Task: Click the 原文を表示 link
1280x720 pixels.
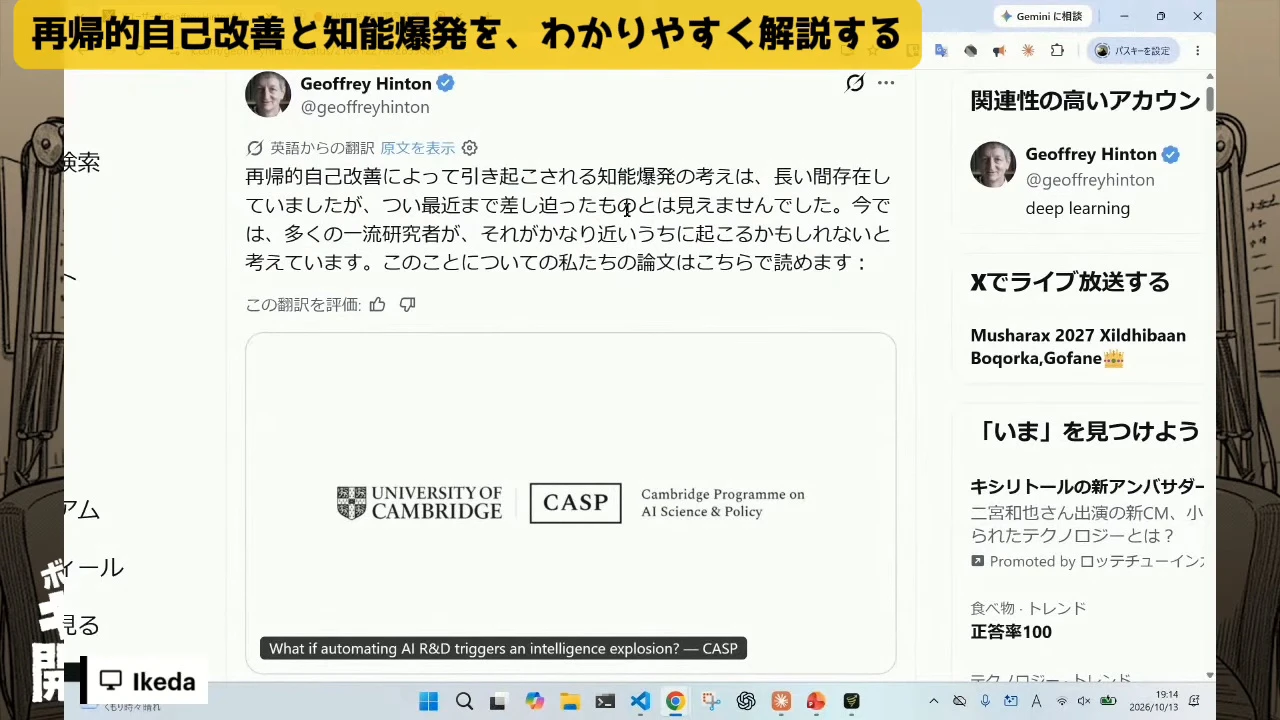Action: 417,148
